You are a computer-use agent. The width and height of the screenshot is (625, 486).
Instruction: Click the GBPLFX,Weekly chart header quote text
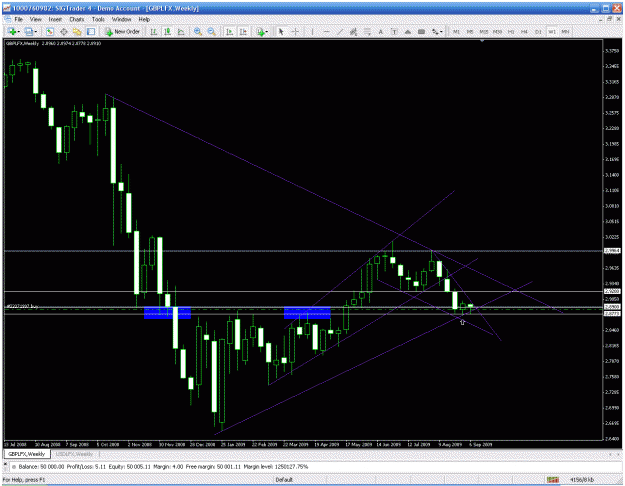(53, 43)
